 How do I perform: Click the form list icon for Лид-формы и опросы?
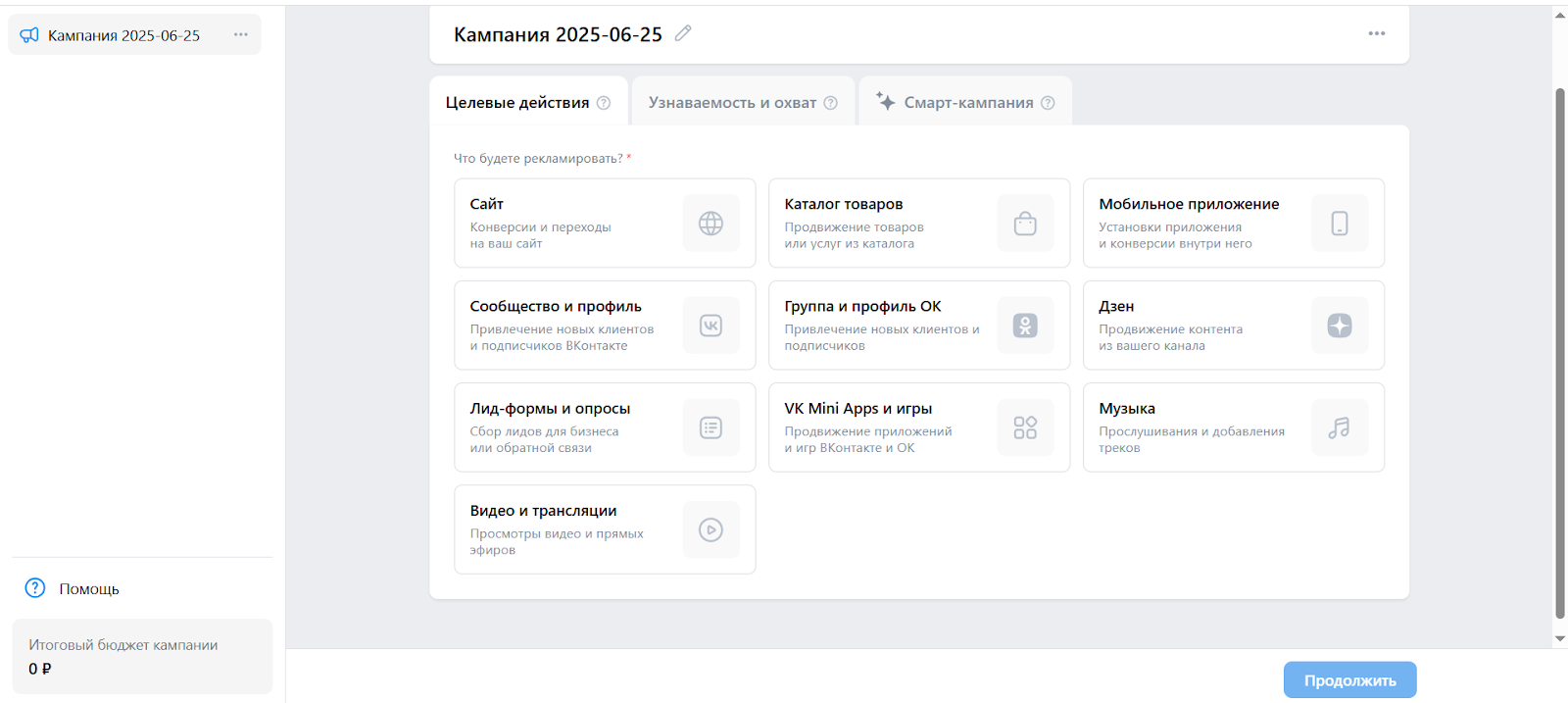(710, 427)
